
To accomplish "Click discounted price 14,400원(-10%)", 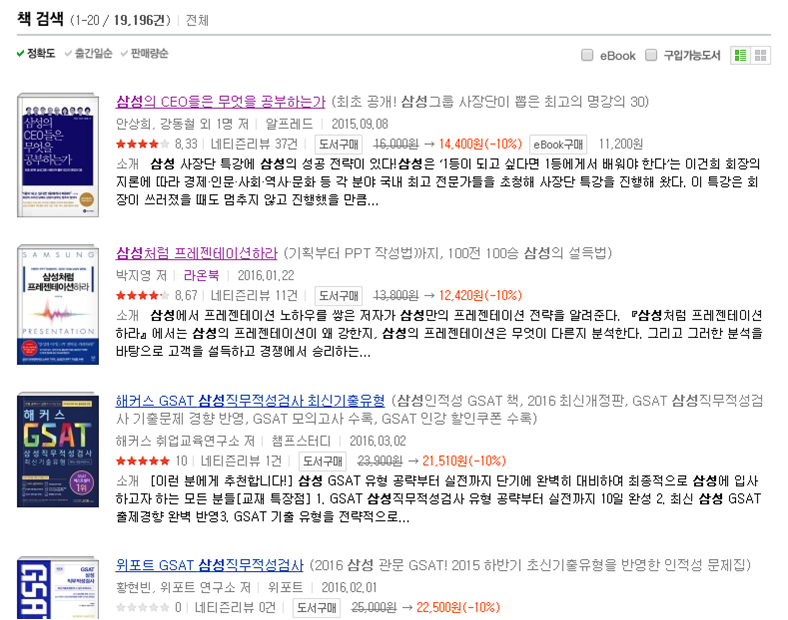I will click(480, 144).
